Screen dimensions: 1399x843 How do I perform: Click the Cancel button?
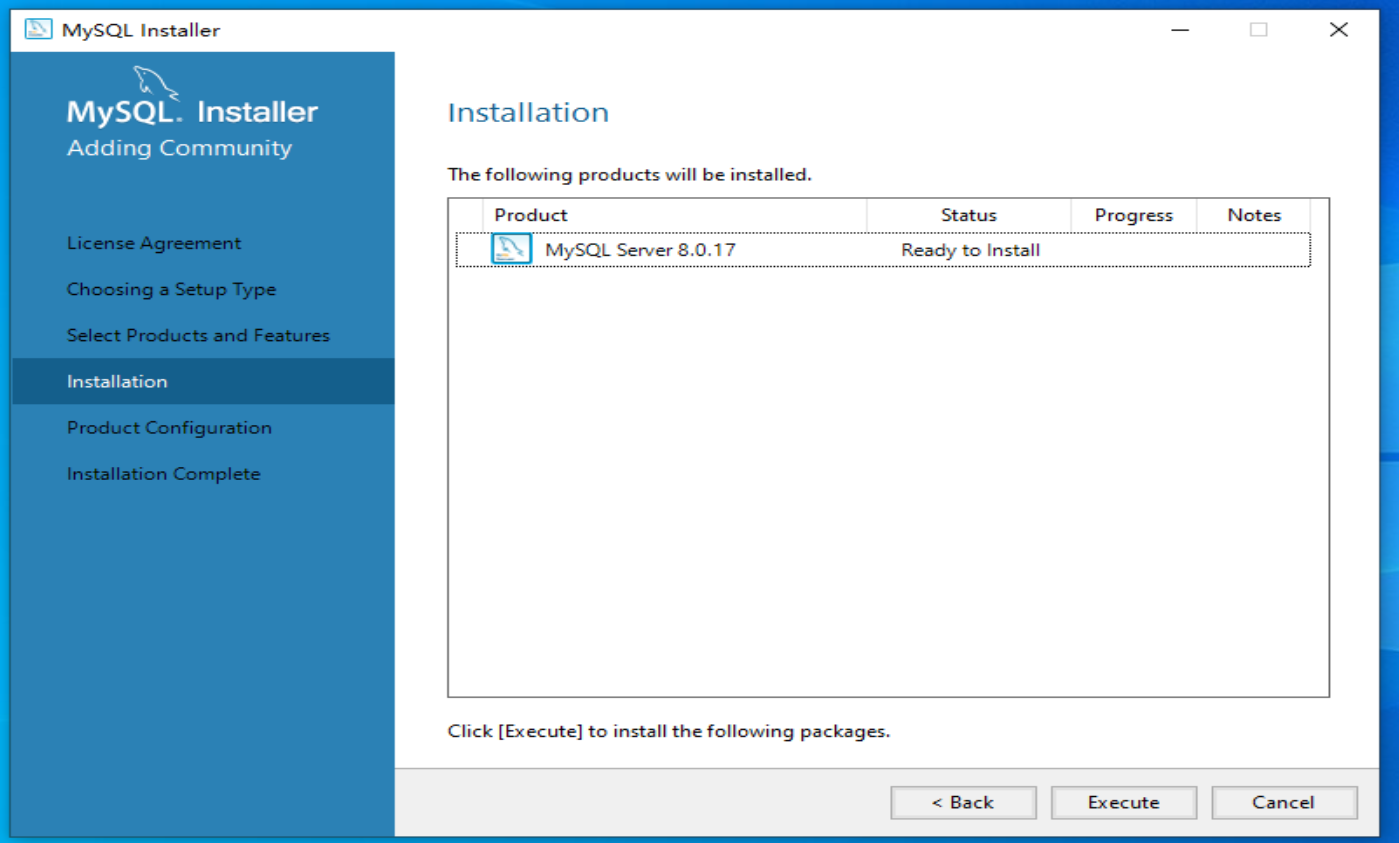click(1283, 802)
